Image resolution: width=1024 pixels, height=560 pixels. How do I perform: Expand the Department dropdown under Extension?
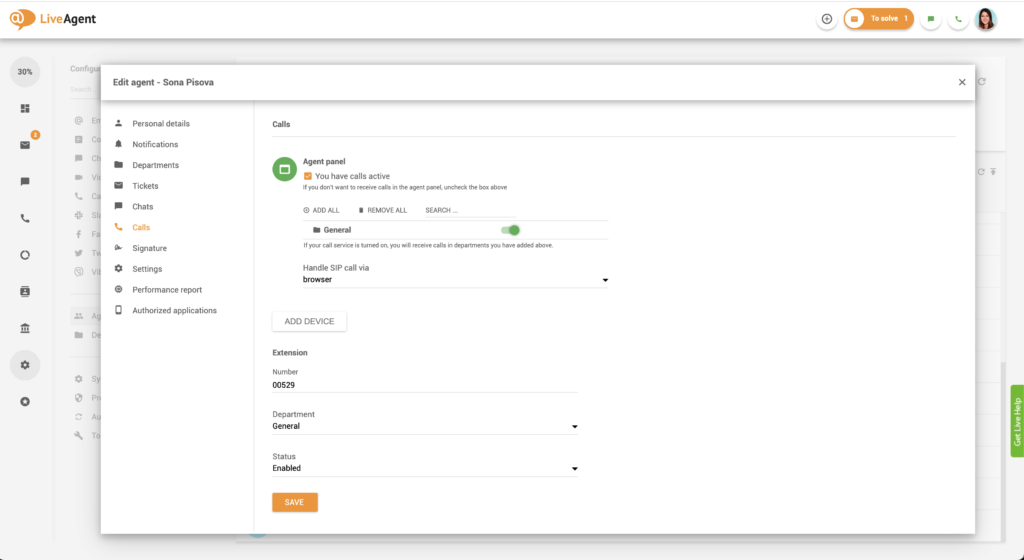(425, 426)
